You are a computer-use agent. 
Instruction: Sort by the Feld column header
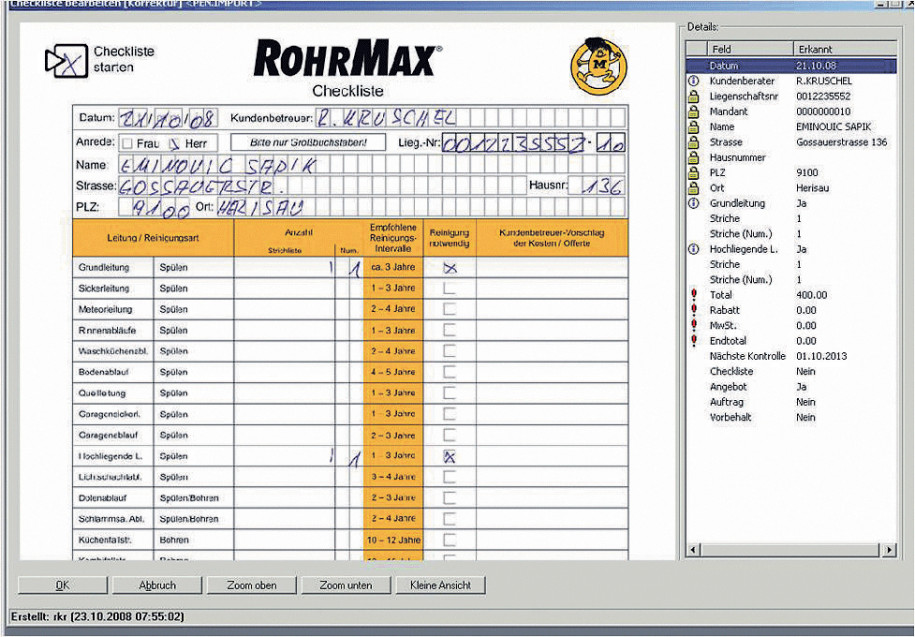750,49
